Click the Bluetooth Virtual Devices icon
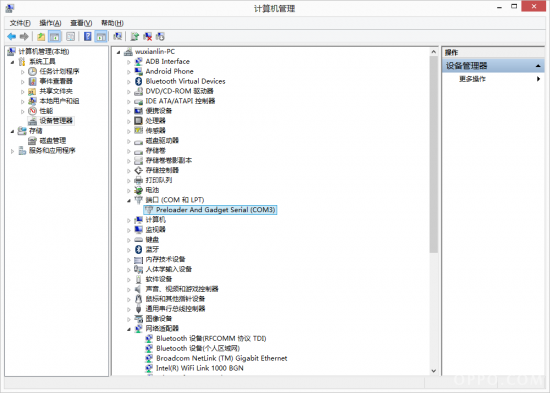The width and height of the screenshot is (550, 393). (x=139, y=81)
